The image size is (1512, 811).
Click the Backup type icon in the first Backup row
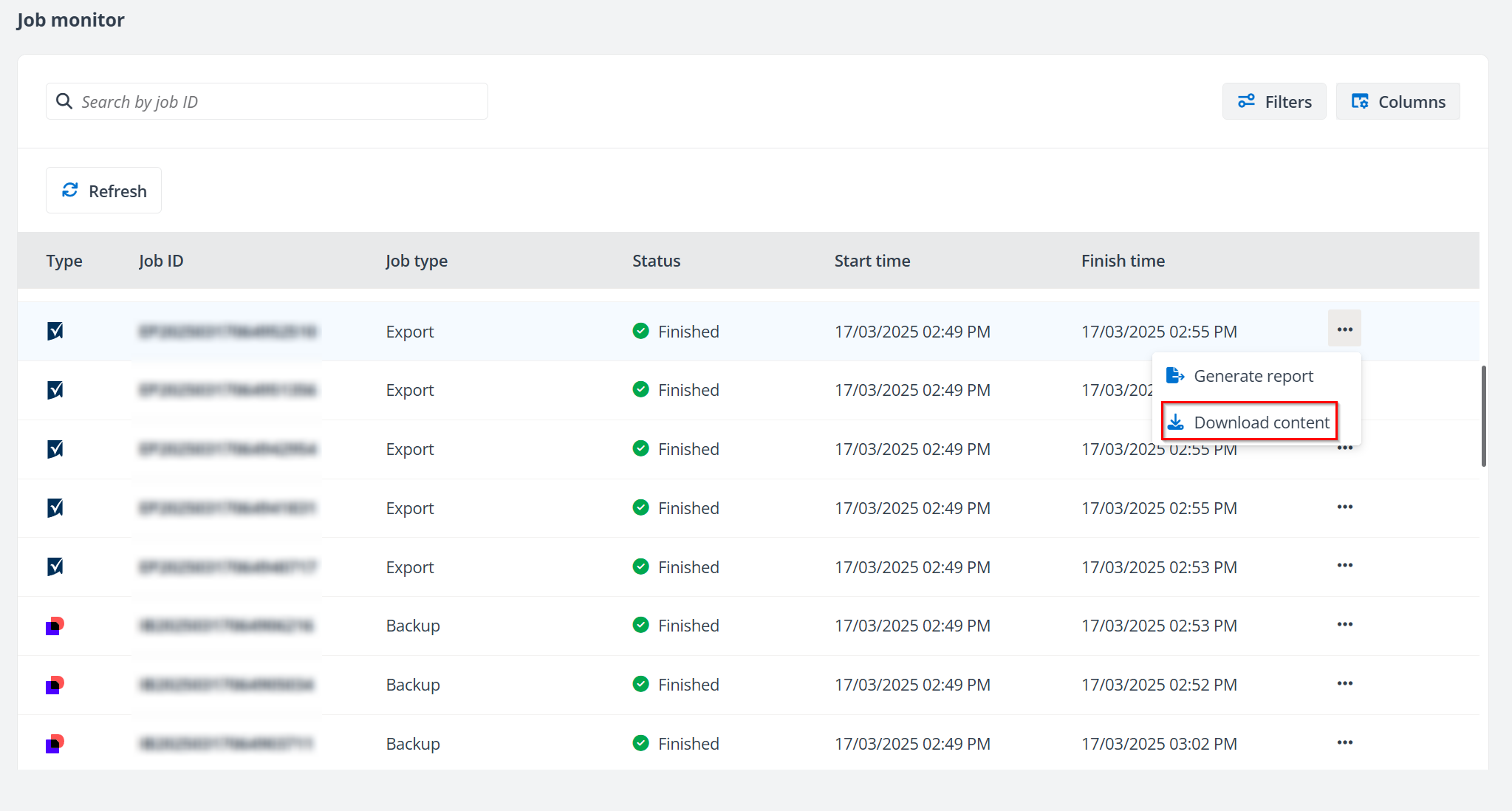click(55, 626)
